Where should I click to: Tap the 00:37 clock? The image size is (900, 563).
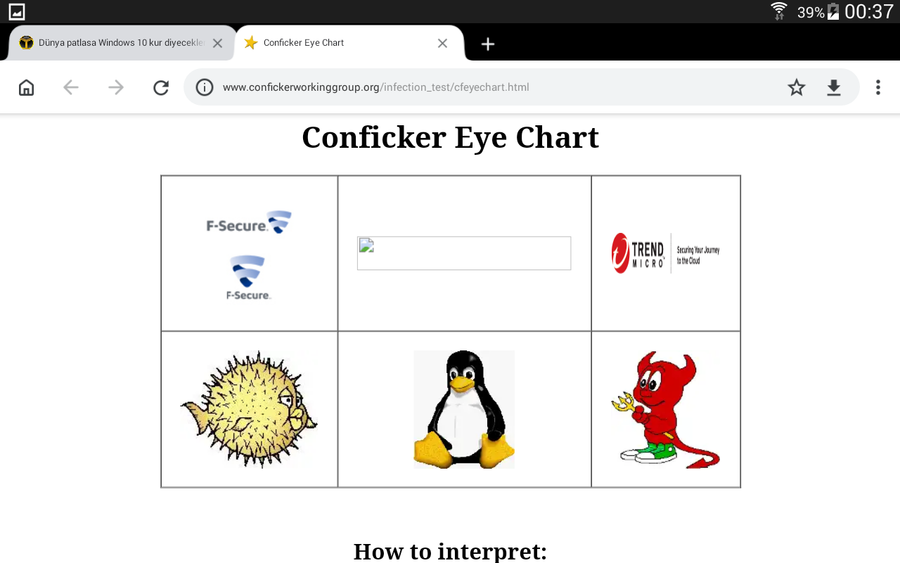point(868,11)
